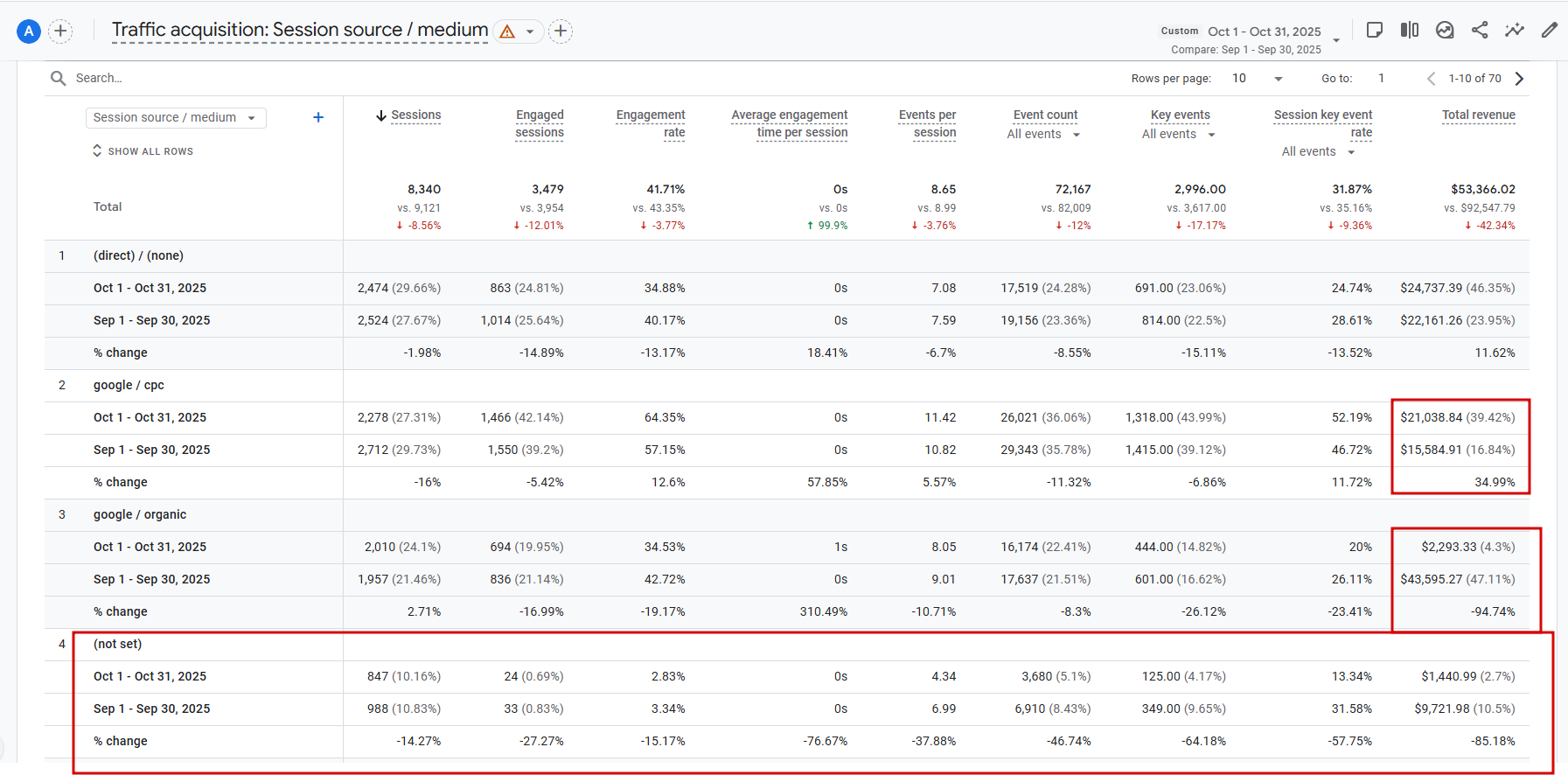Click google / cpc October revenue $21,038.84
The image size is (1568, 775).
[x=1431, y=418]
